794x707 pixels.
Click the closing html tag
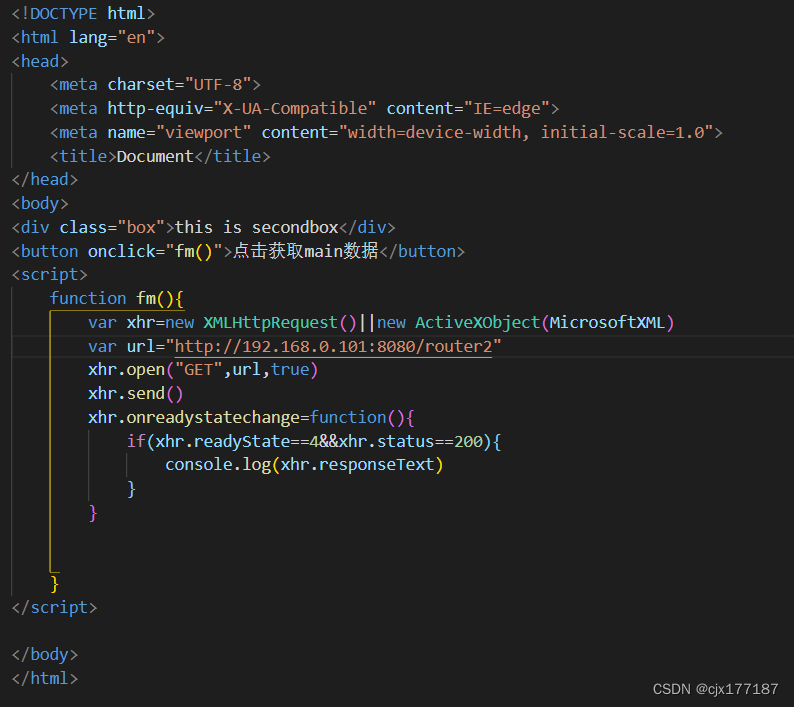coord(45,678)
